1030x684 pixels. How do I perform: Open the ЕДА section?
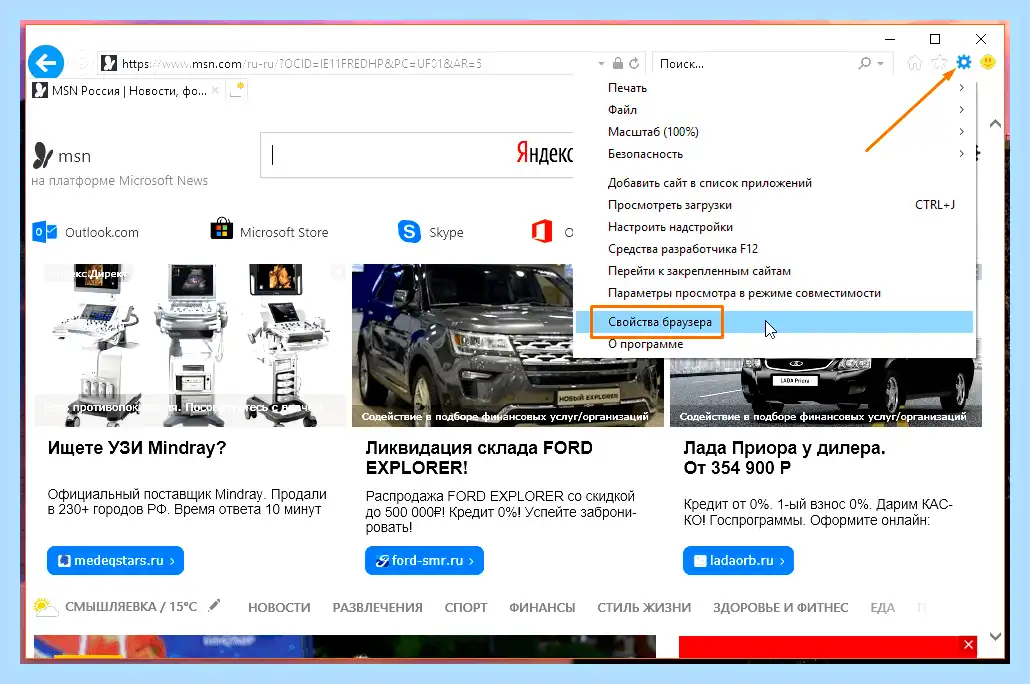[x=882, y=608]
